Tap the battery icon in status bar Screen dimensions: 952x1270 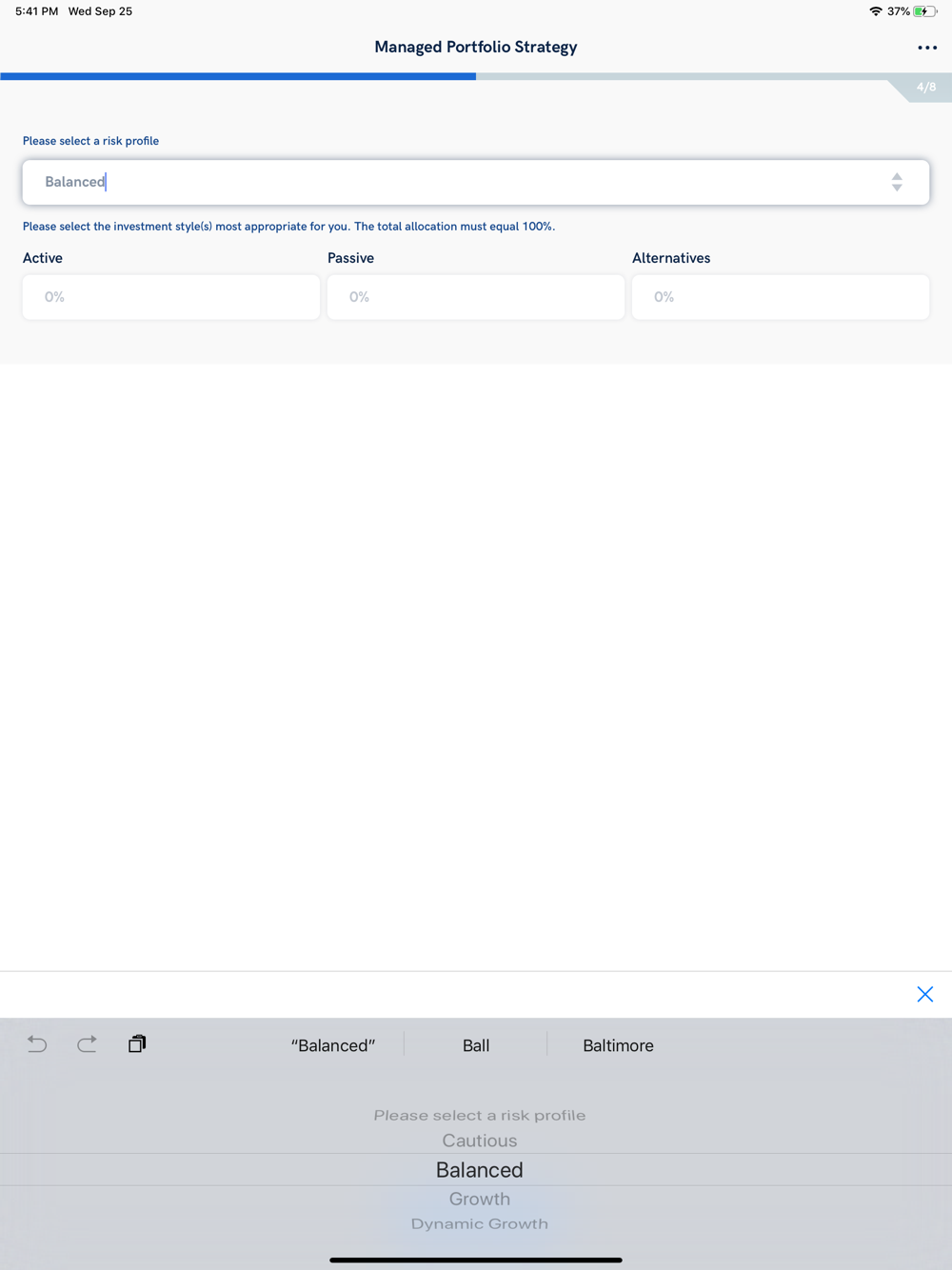(924, 11)
